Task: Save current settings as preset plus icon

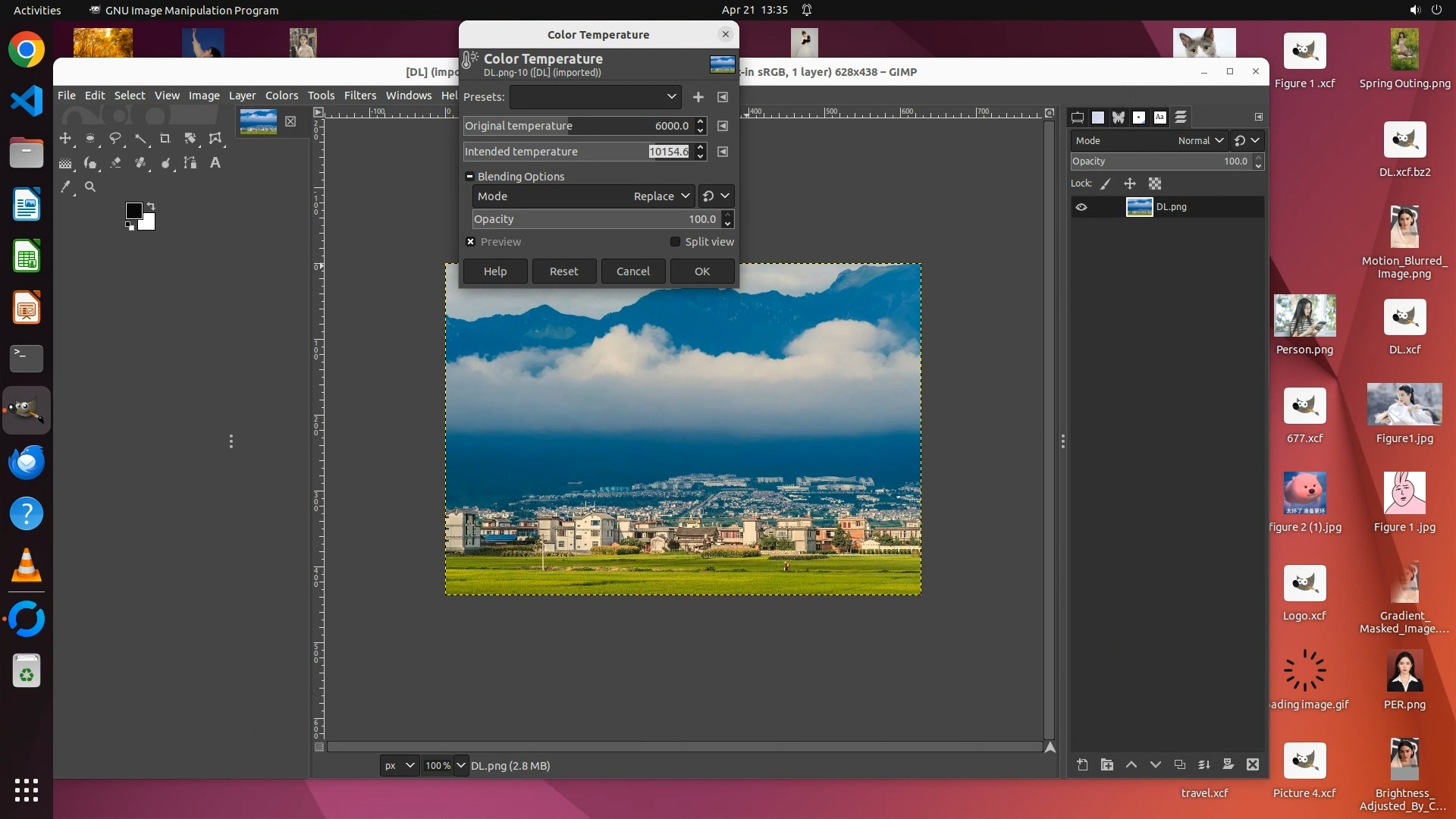Action: 698,97
